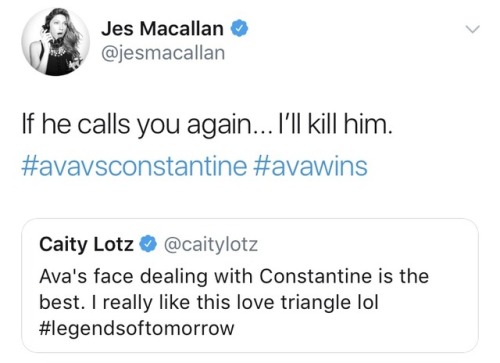Open the @caitylotz handle
Viewport: 500px width, 363px height.
[x=210, y=244]
